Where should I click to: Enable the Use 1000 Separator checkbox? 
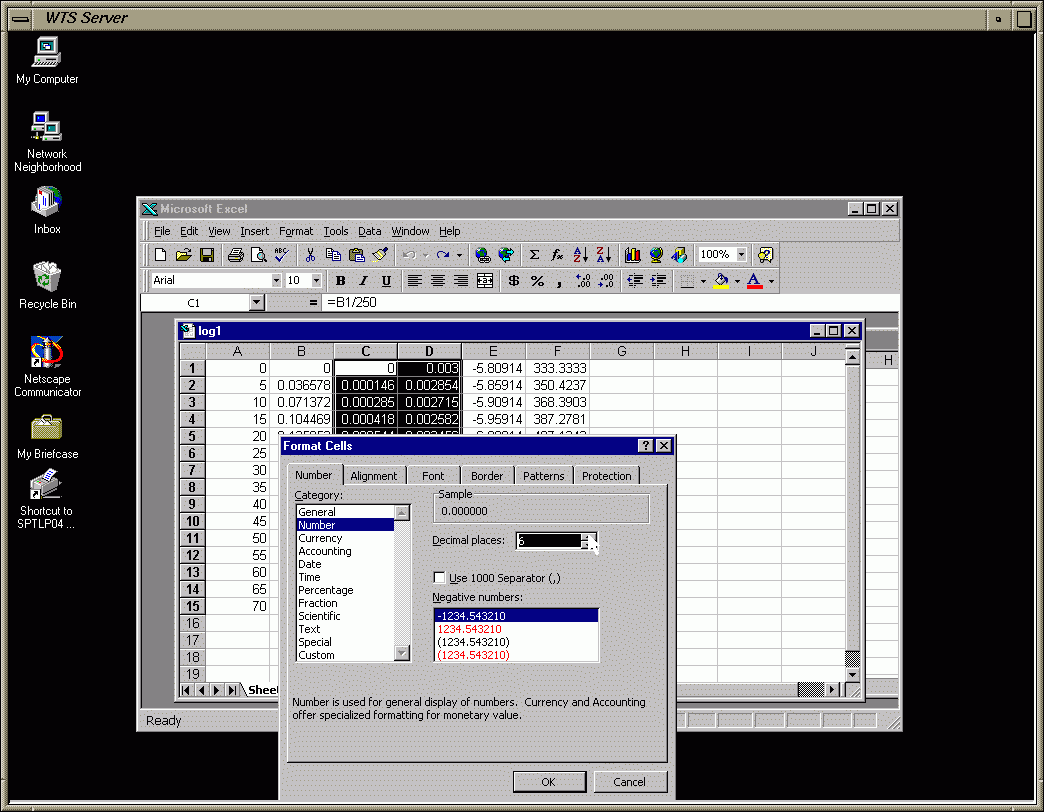click(440, 578)
